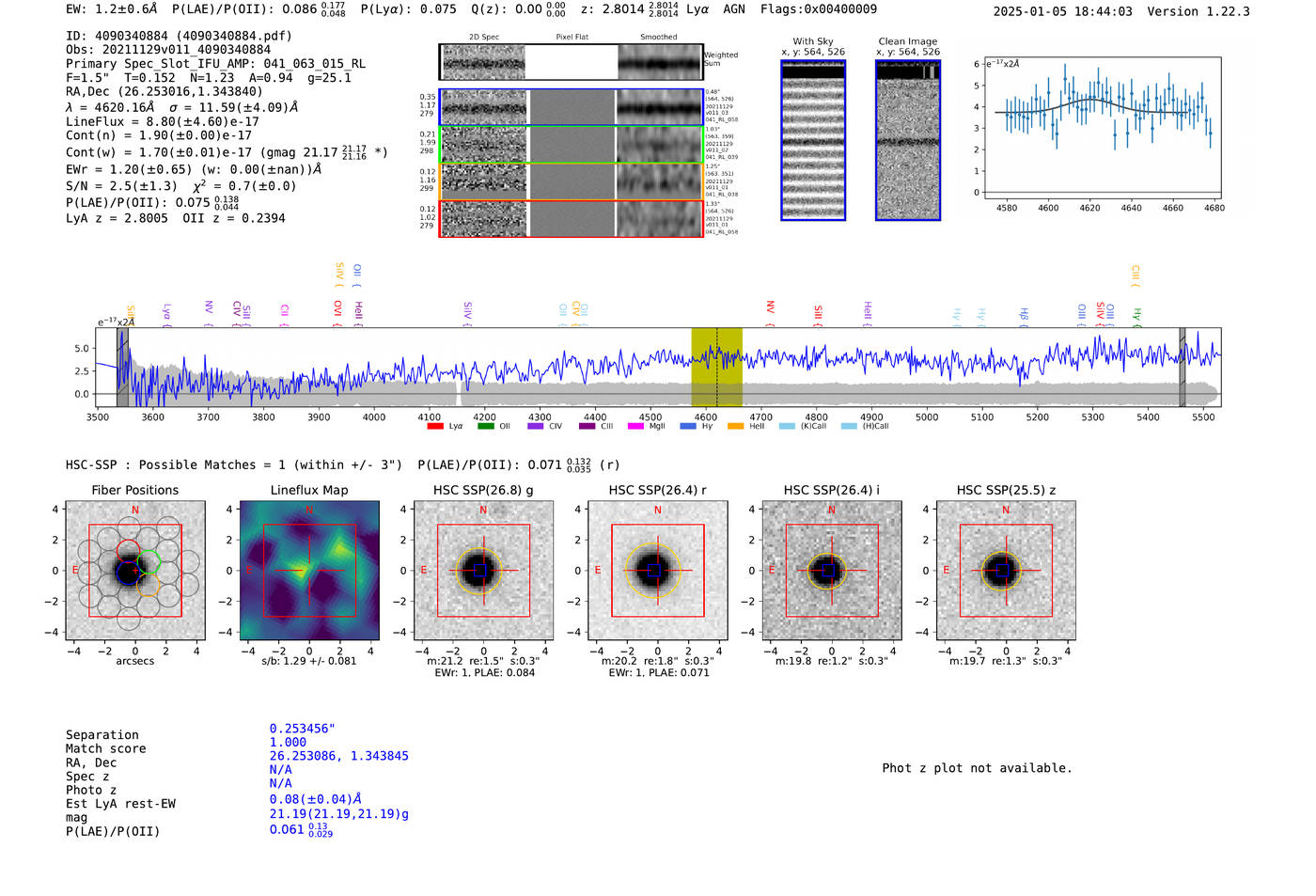
Task: Select the blue Hγ legend swatch
Action: 688,426
